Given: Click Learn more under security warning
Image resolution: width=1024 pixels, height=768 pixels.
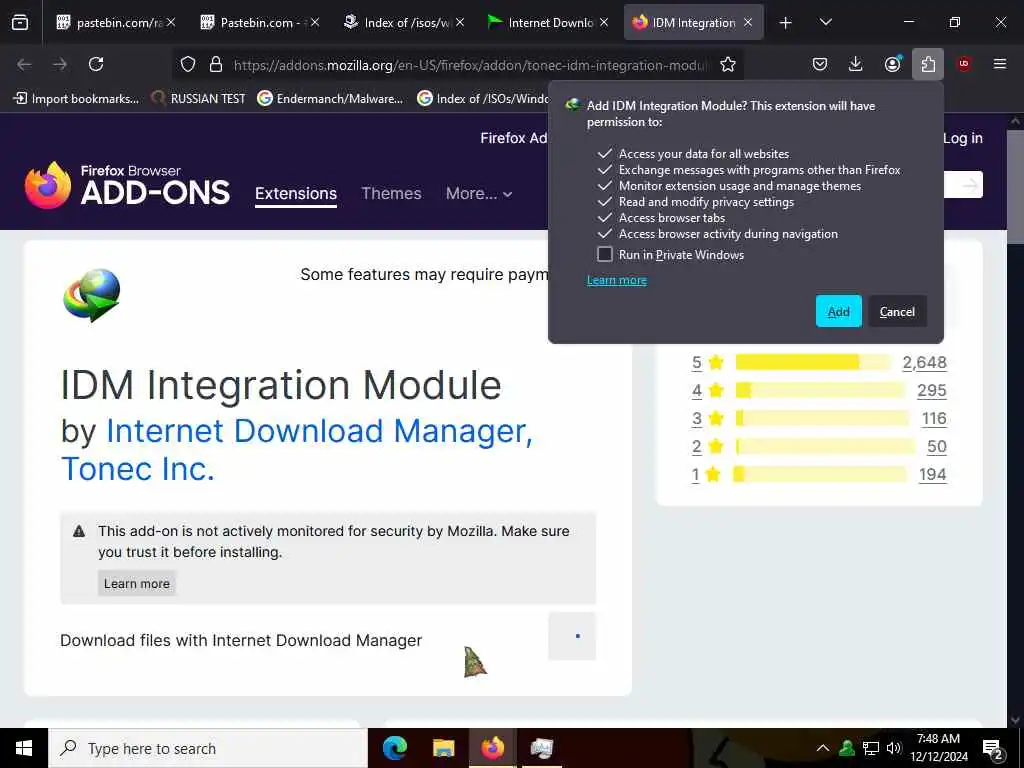Looking at the screenshot, I should 136,583.
